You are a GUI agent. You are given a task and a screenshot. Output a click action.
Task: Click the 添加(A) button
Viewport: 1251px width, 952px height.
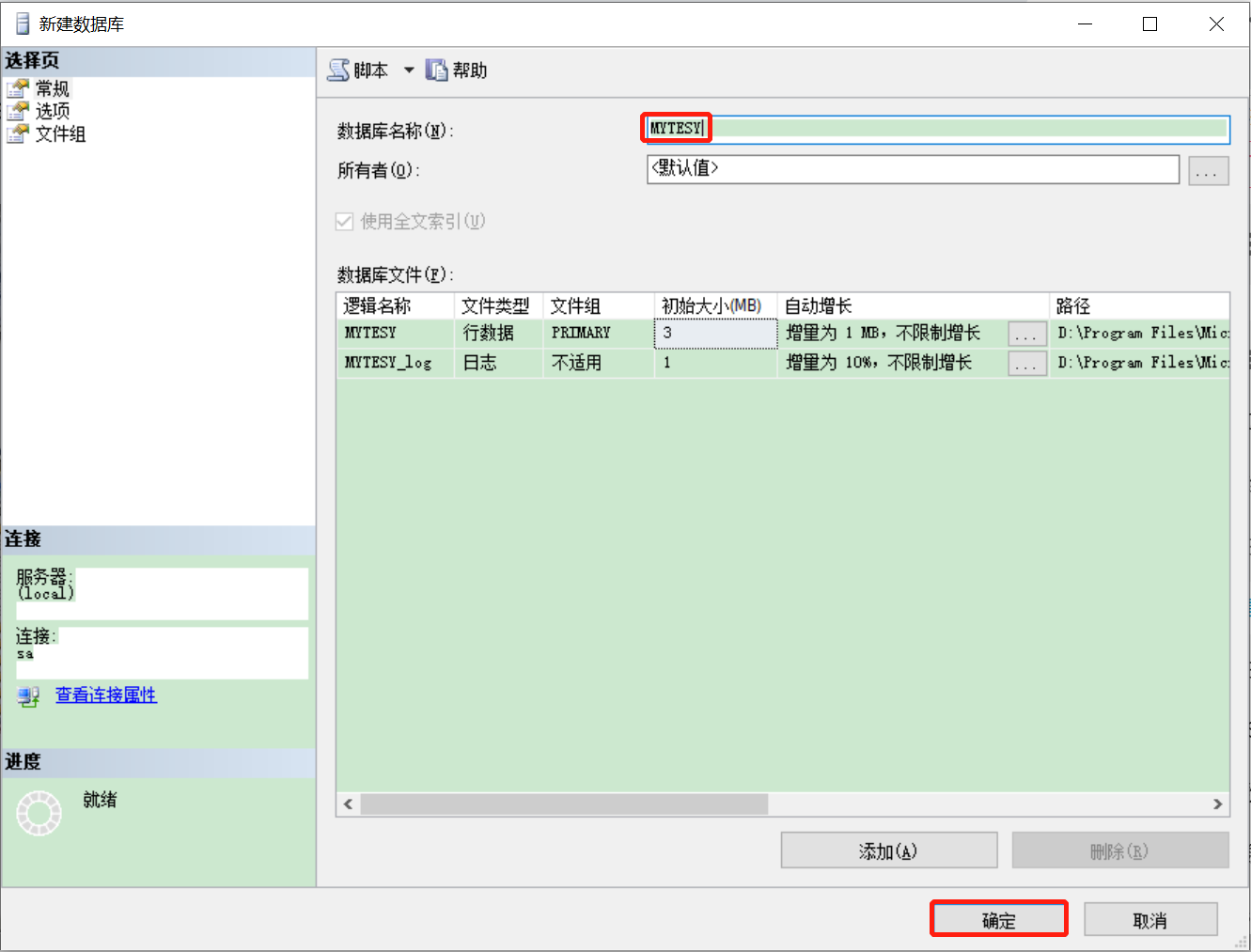click(889, 851)
